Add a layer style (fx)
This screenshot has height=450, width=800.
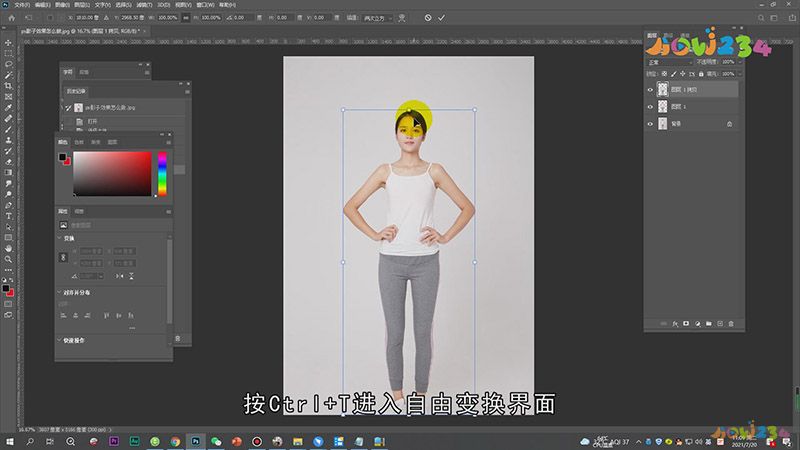click(x=675, y=324)
